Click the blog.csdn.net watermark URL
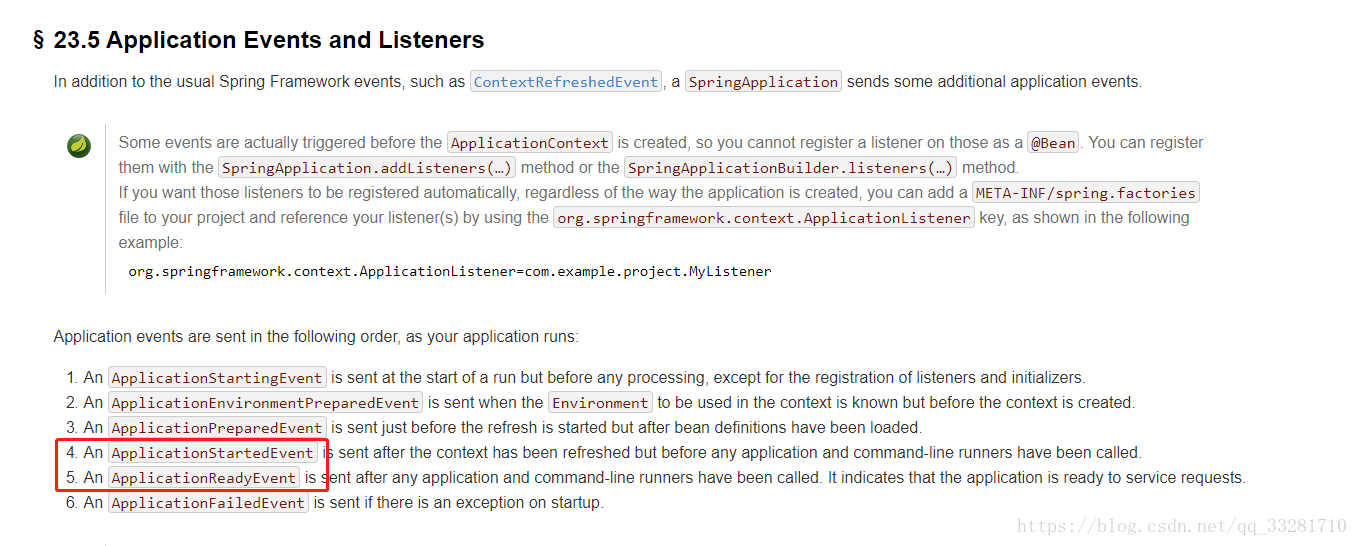The image size is (1359, 546). [1181, 526]
